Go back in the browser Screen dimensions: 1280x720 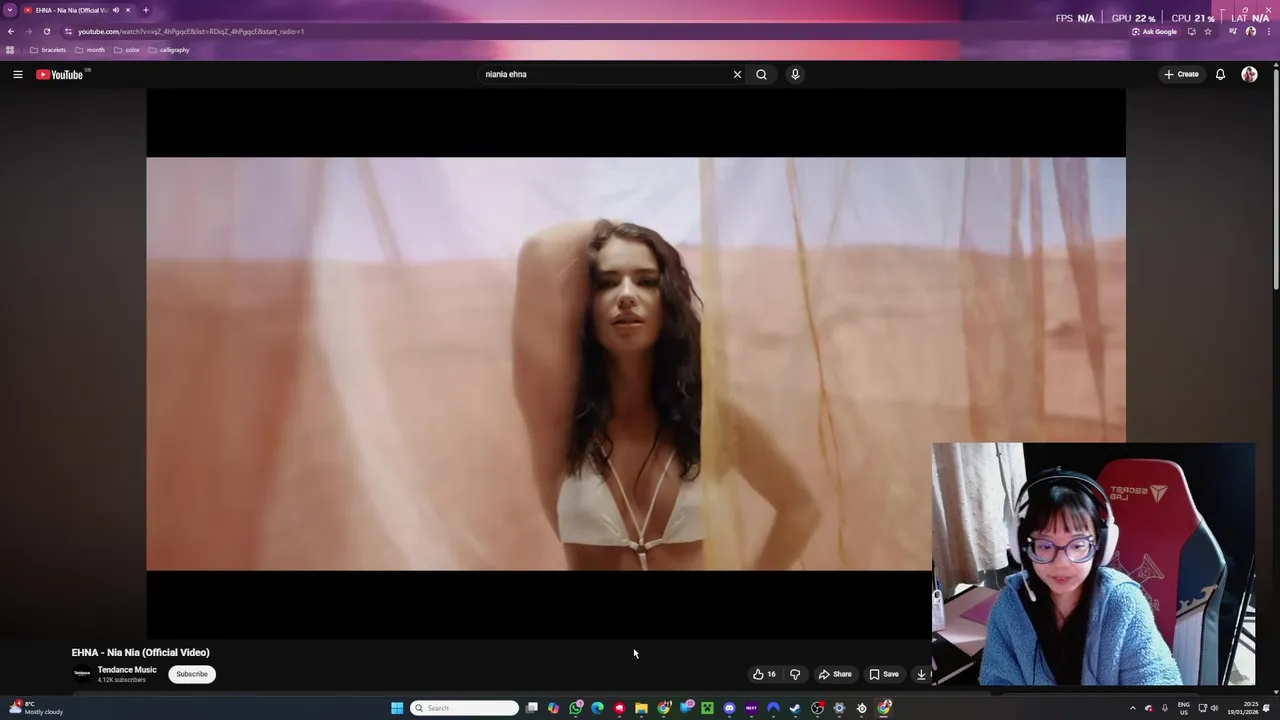coord(11,31)
